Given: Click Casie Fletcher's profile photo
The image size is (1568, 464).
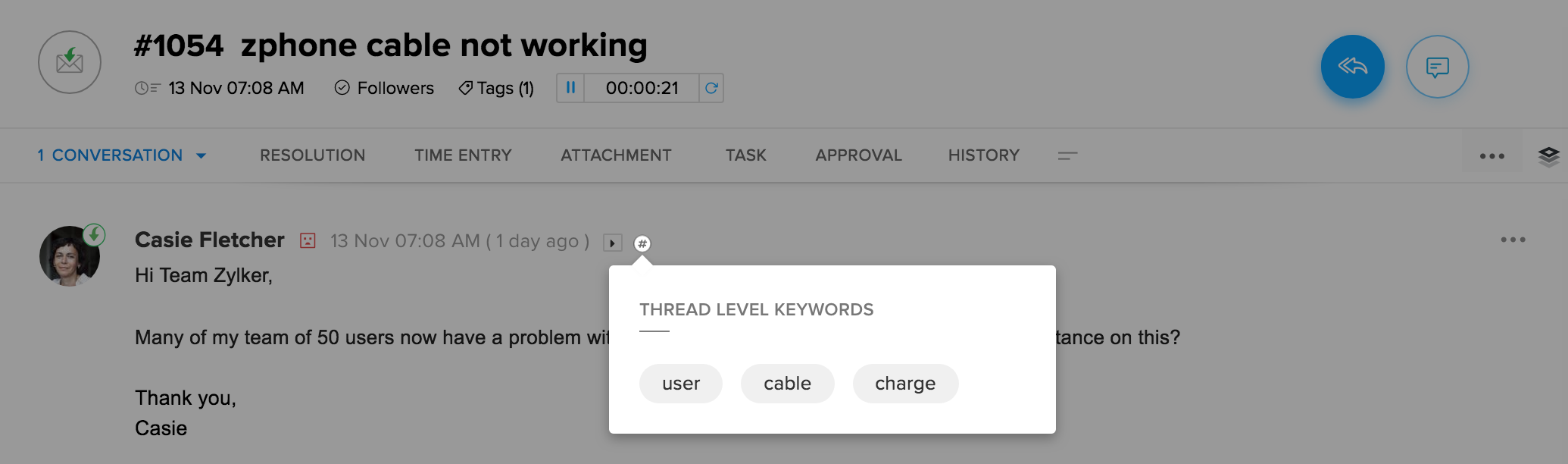Looking at the screenshot, I should (70, 256).
